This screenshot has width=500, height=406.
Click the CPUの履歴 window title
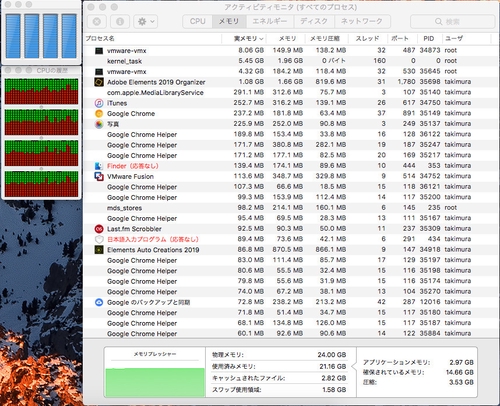point(52,70)
